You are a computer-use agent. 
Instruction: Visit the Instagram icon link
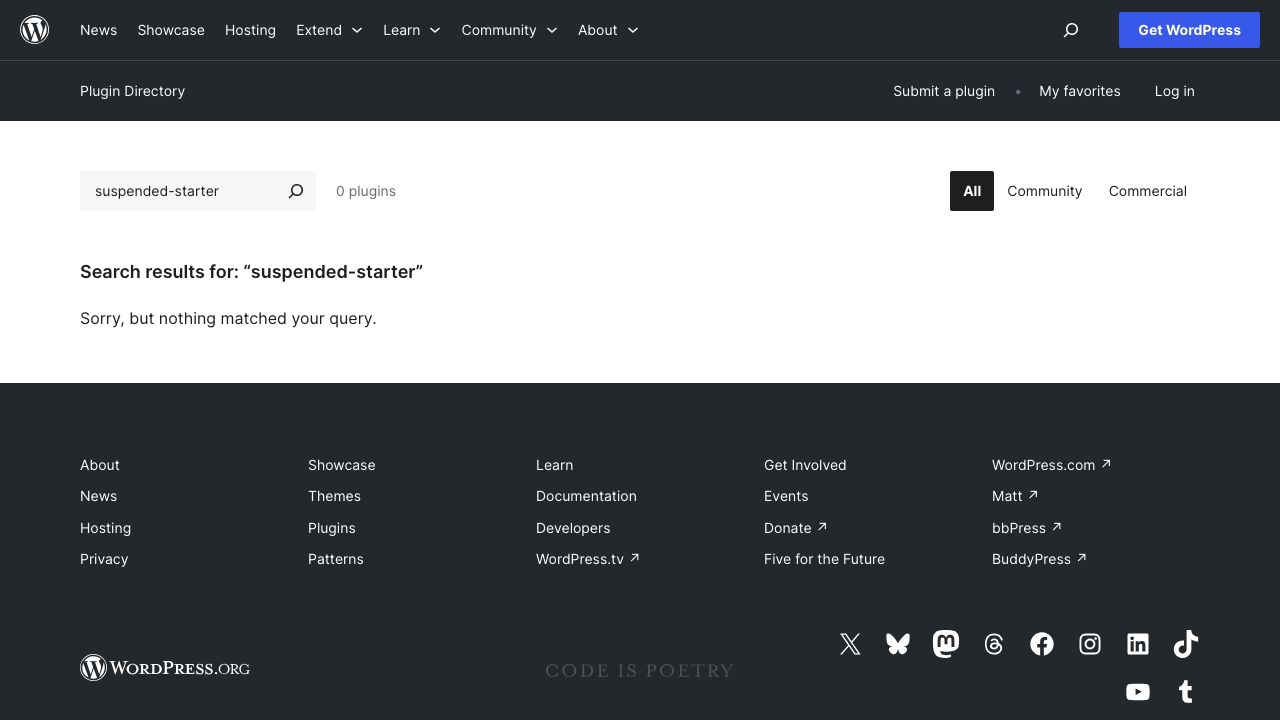pos(1090,644)
